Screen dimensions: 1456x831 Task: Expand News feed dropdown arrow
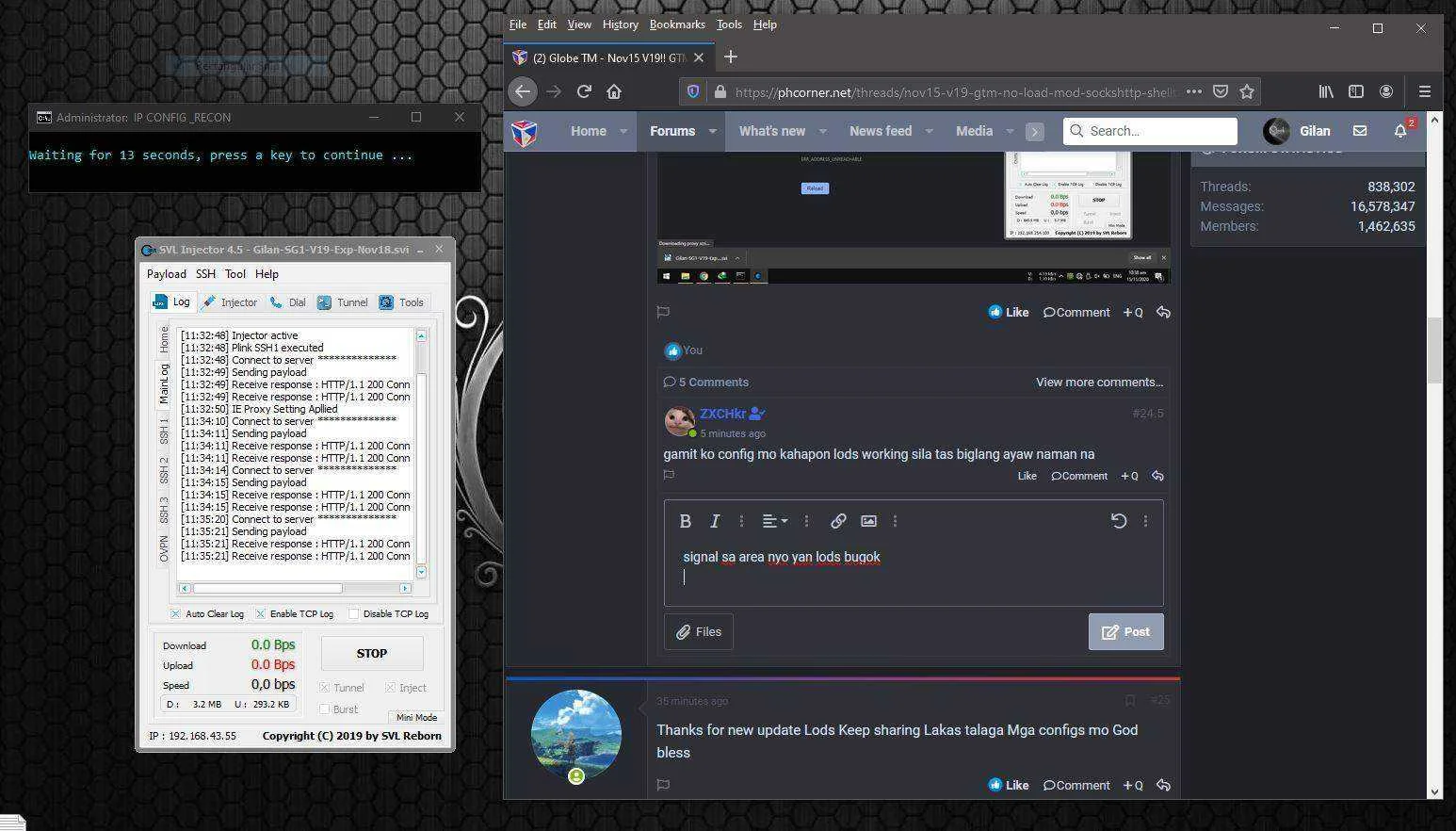(x=929, y=131)
